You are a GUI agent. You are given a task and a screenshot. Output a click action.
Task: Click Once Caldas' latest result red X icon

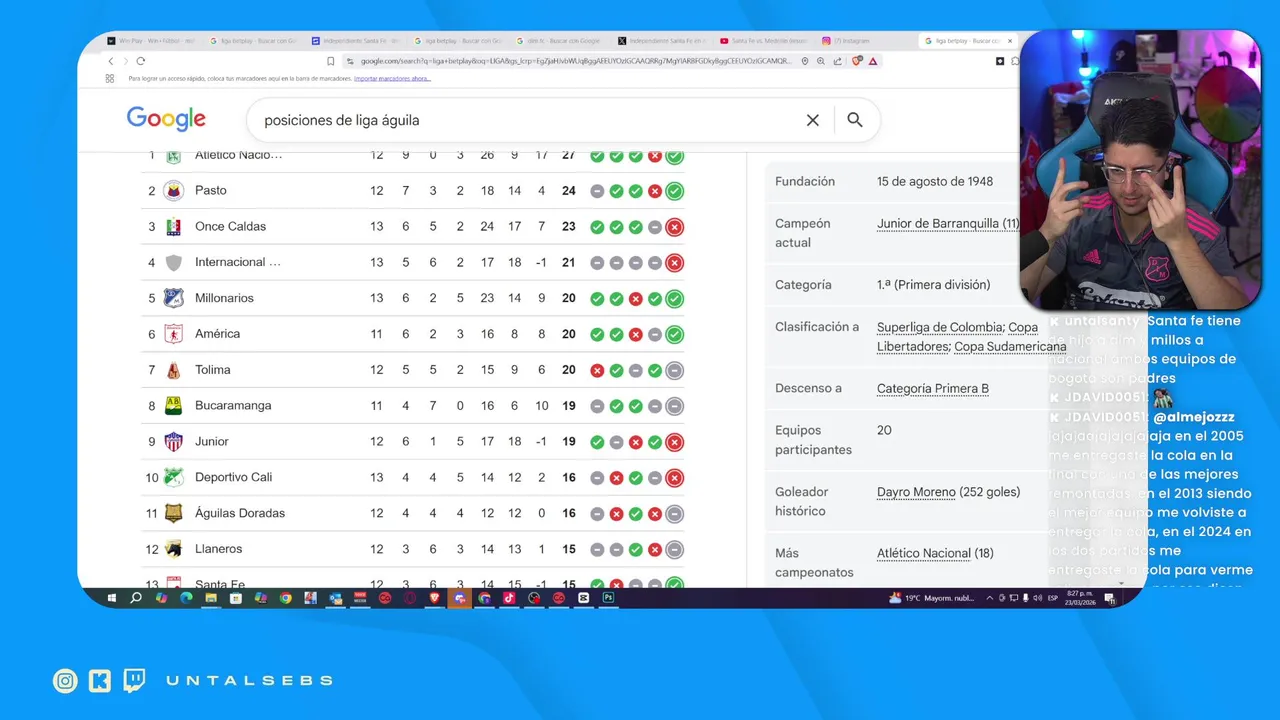point(675,227)
